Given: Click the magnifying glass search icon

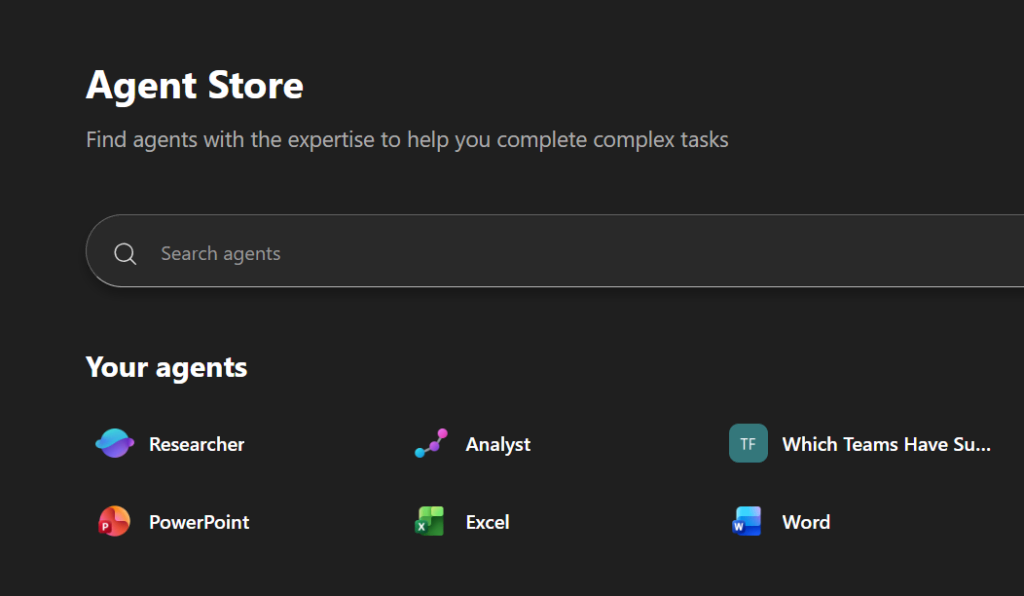Looking at the screenshot, I should click(125, 253).
